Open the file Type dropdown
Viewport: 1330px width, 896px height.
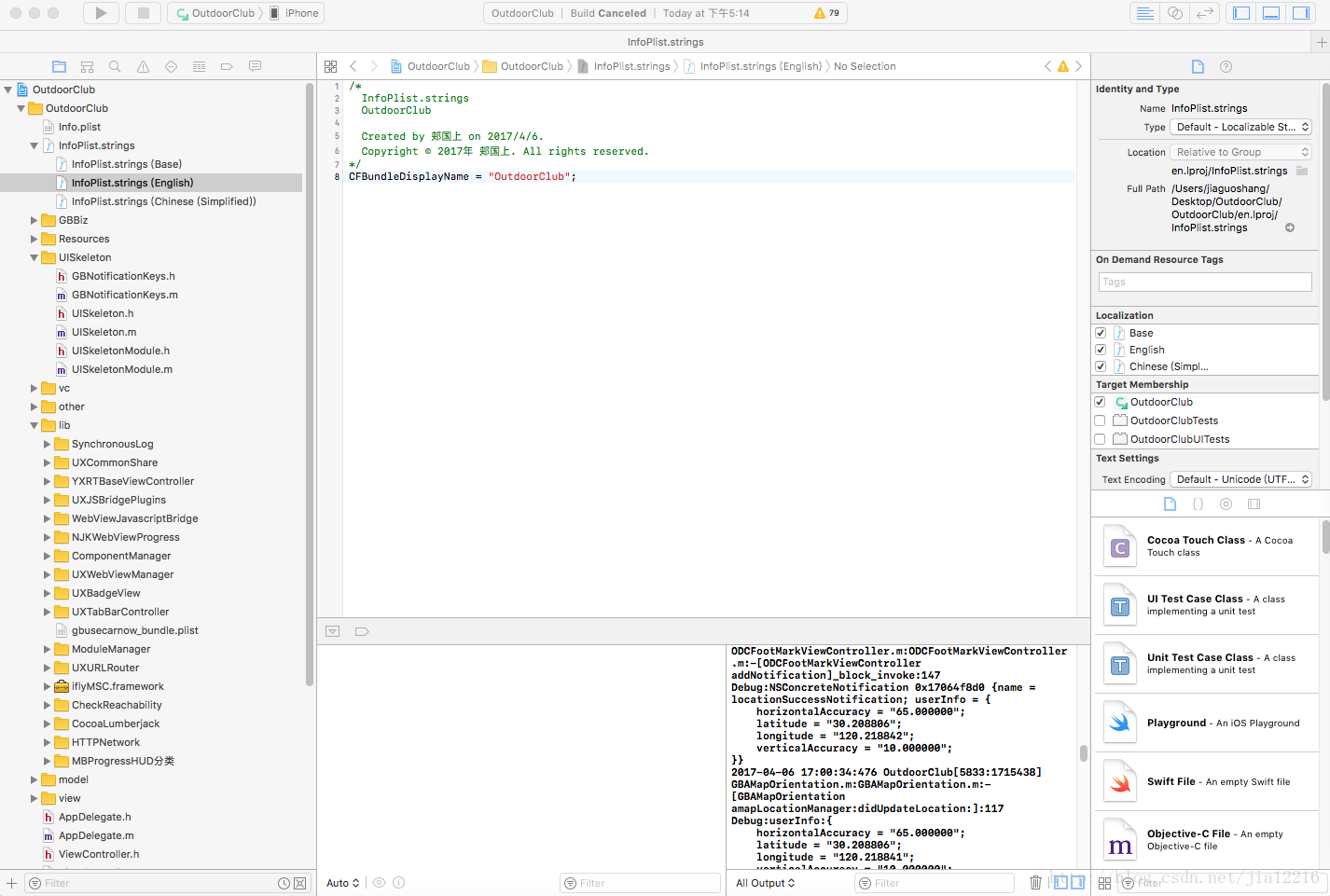(x=1241, y=127)
